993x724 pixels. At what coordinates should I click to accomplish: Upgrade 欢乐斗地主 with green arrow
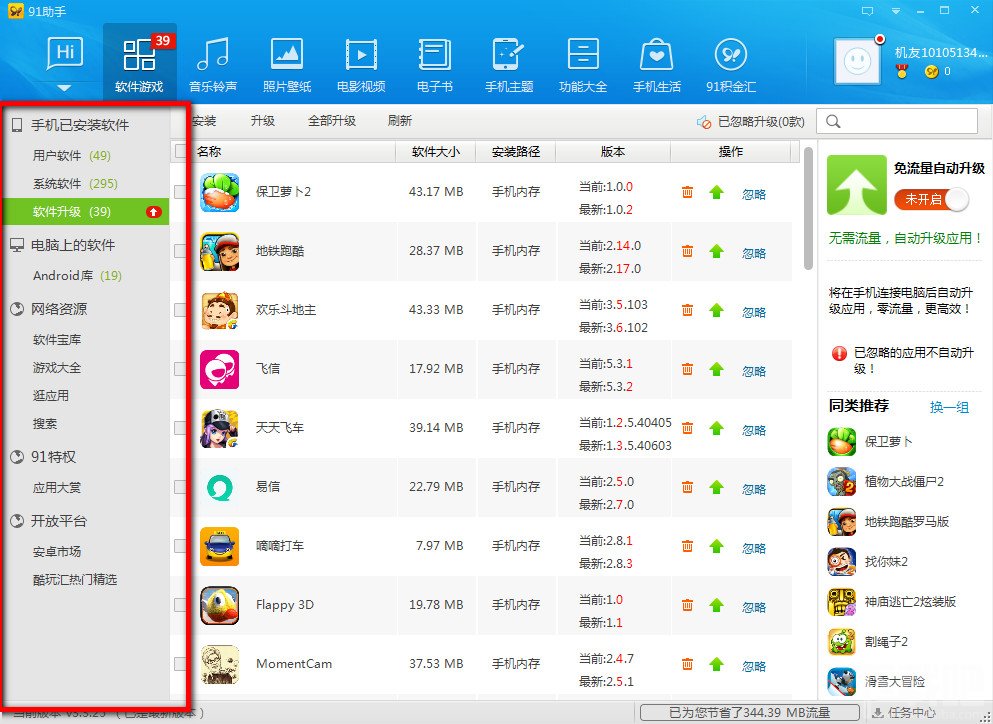716,310
